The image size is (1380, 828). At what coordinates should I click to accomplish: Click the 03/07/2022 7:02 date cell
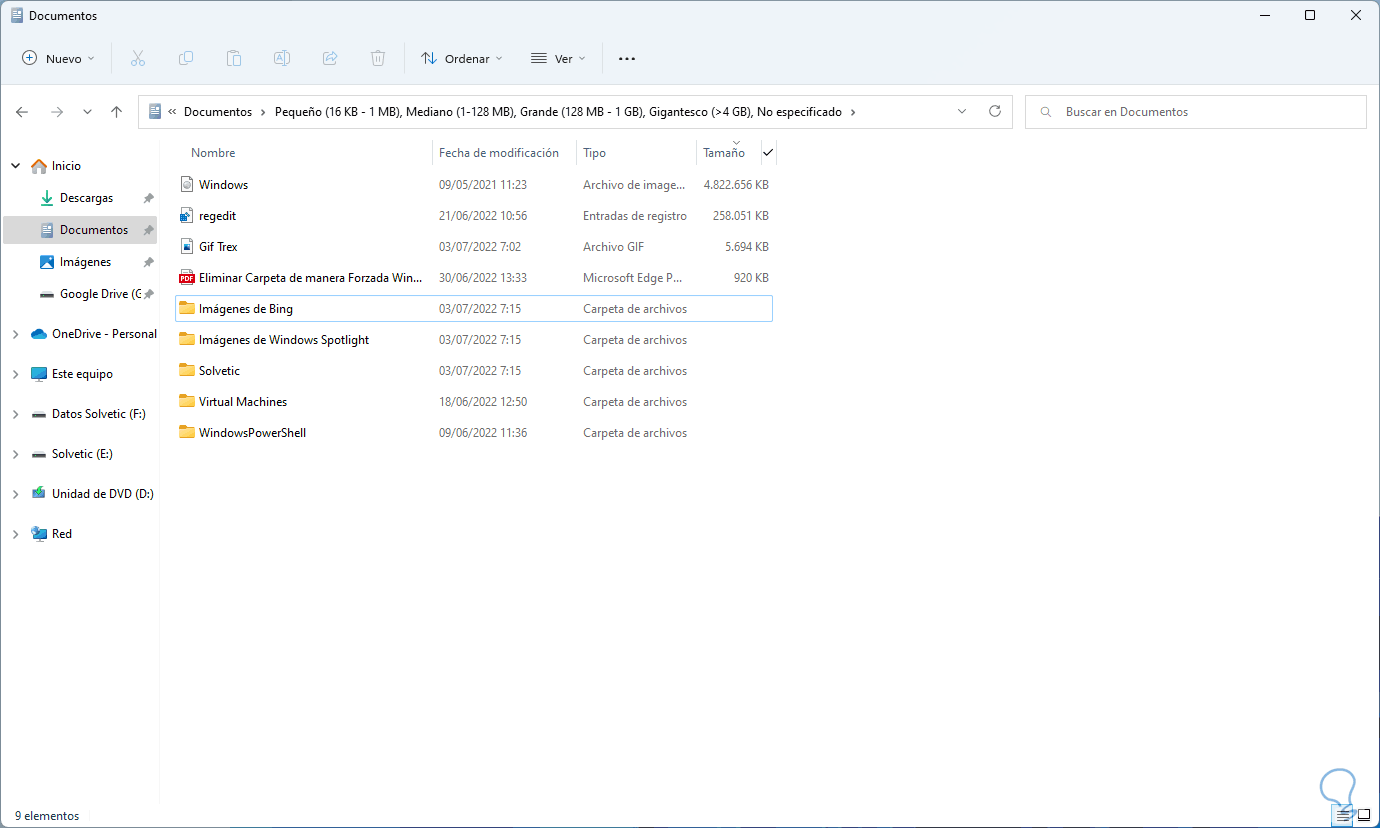[480, 247]
